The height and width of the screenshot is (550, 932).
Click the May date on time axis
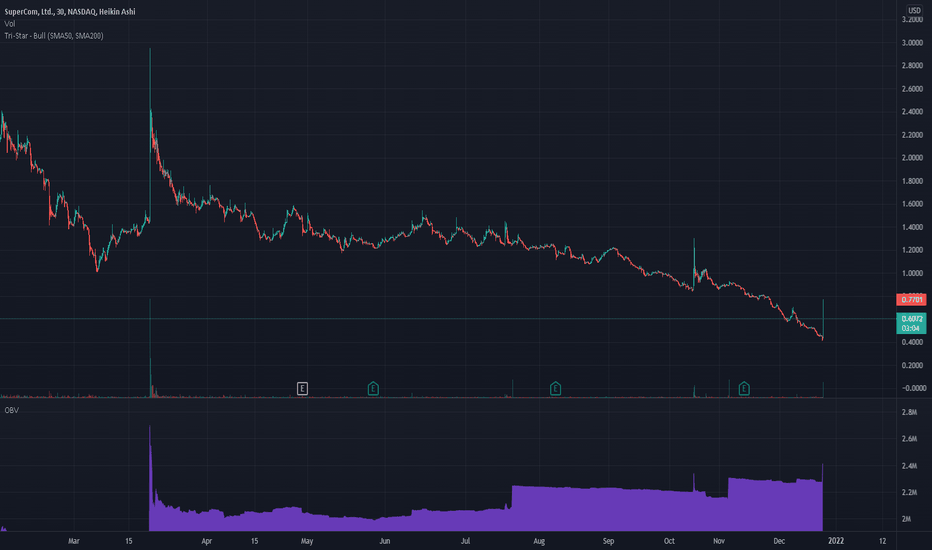pos(307,541)
